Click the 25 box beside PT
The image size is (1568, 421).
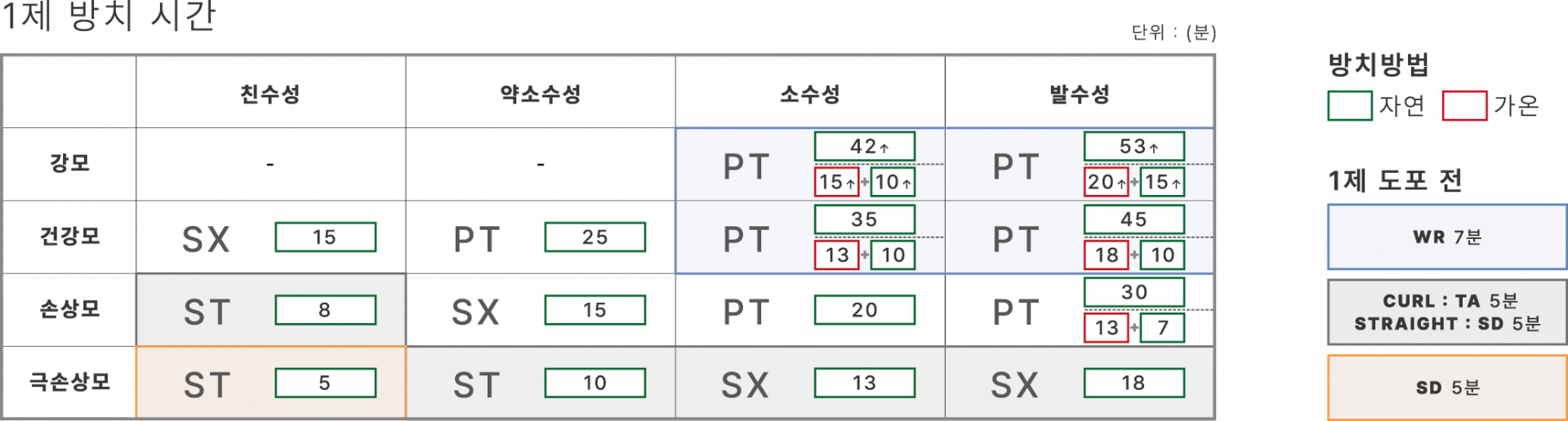coord(595,237)
